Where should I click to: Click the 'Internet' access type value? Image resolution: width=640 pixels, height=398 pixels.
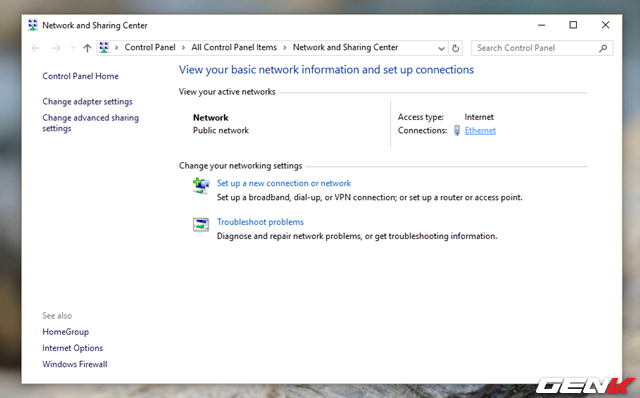[479, 117]
